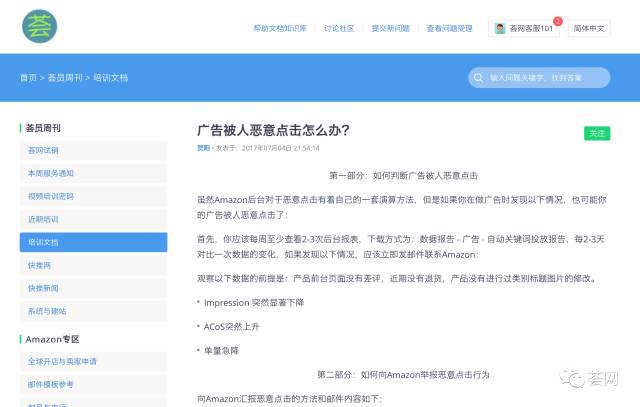Go to 首页 in breadcrumb
The image size is (640, 407).
(28, 78)
